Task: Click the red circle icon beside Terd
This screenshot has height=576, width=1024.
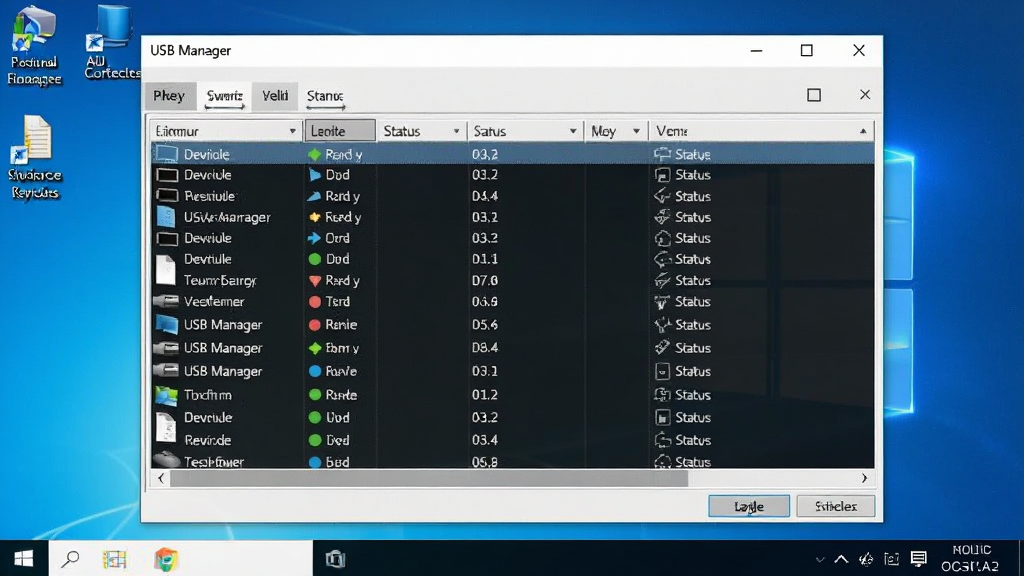Action: point(315,302)
